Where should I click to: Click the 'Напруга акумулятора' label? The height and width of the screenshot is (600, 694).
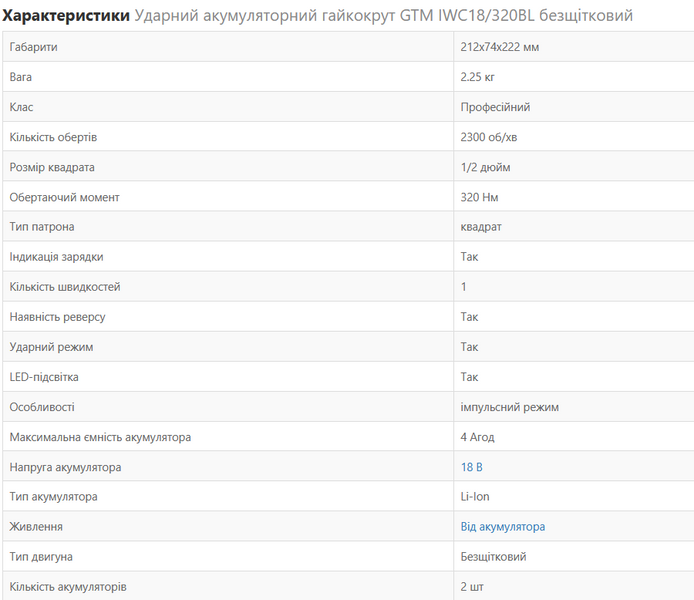pyautogui.click(x=66, y=467)
